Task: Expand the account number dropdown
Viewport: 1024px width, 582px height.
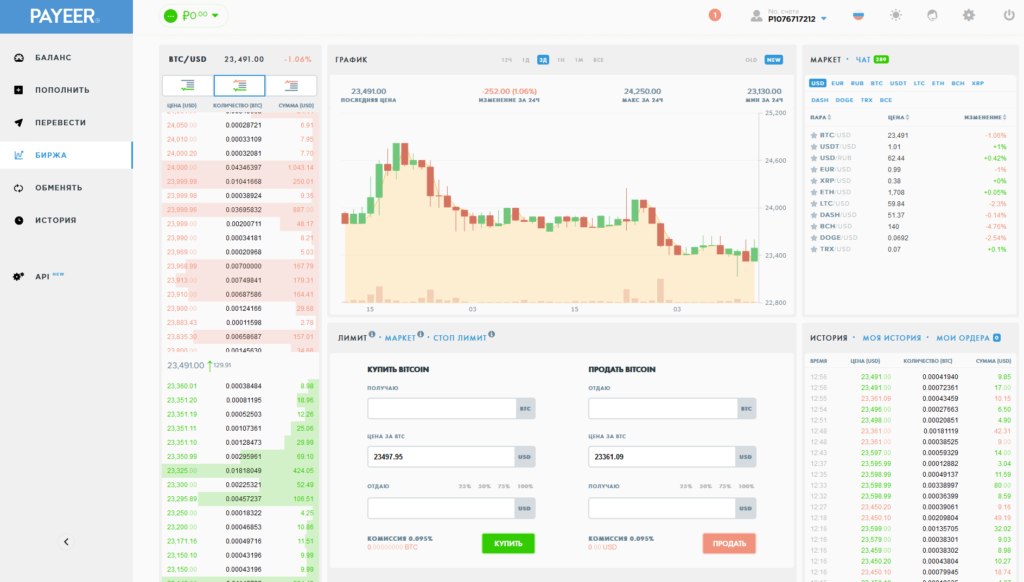Action: (823, 18)
